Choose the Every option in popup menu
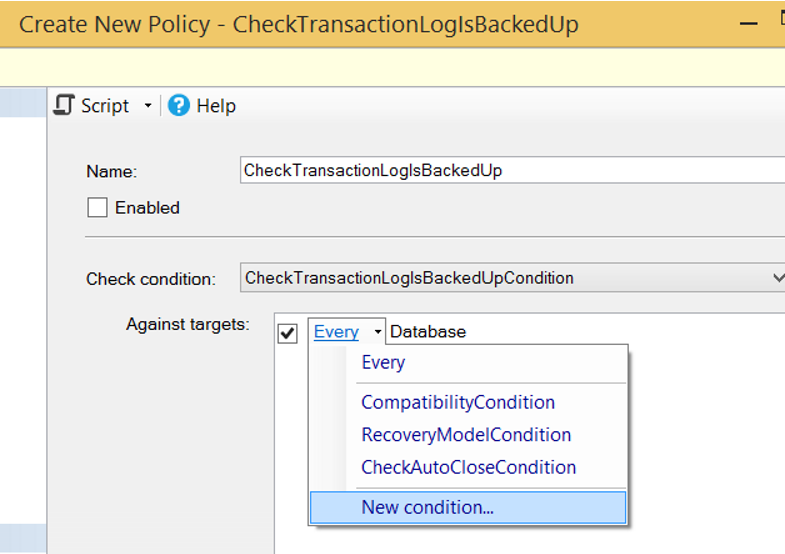785x554 pixels. coord(383,362)
